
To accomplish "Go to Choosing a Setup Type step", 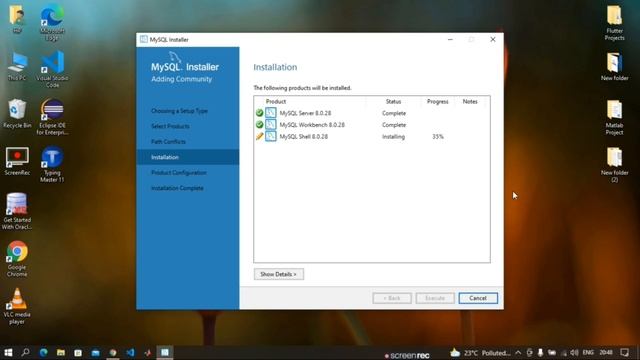I will coord(179,111).
